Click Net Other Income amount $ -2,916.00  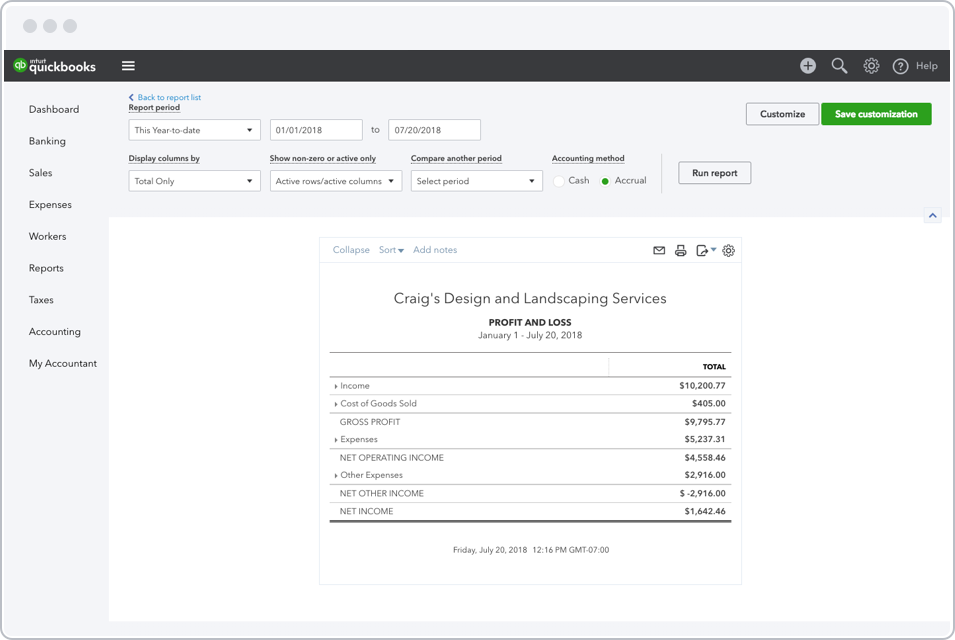pos(702,493)
